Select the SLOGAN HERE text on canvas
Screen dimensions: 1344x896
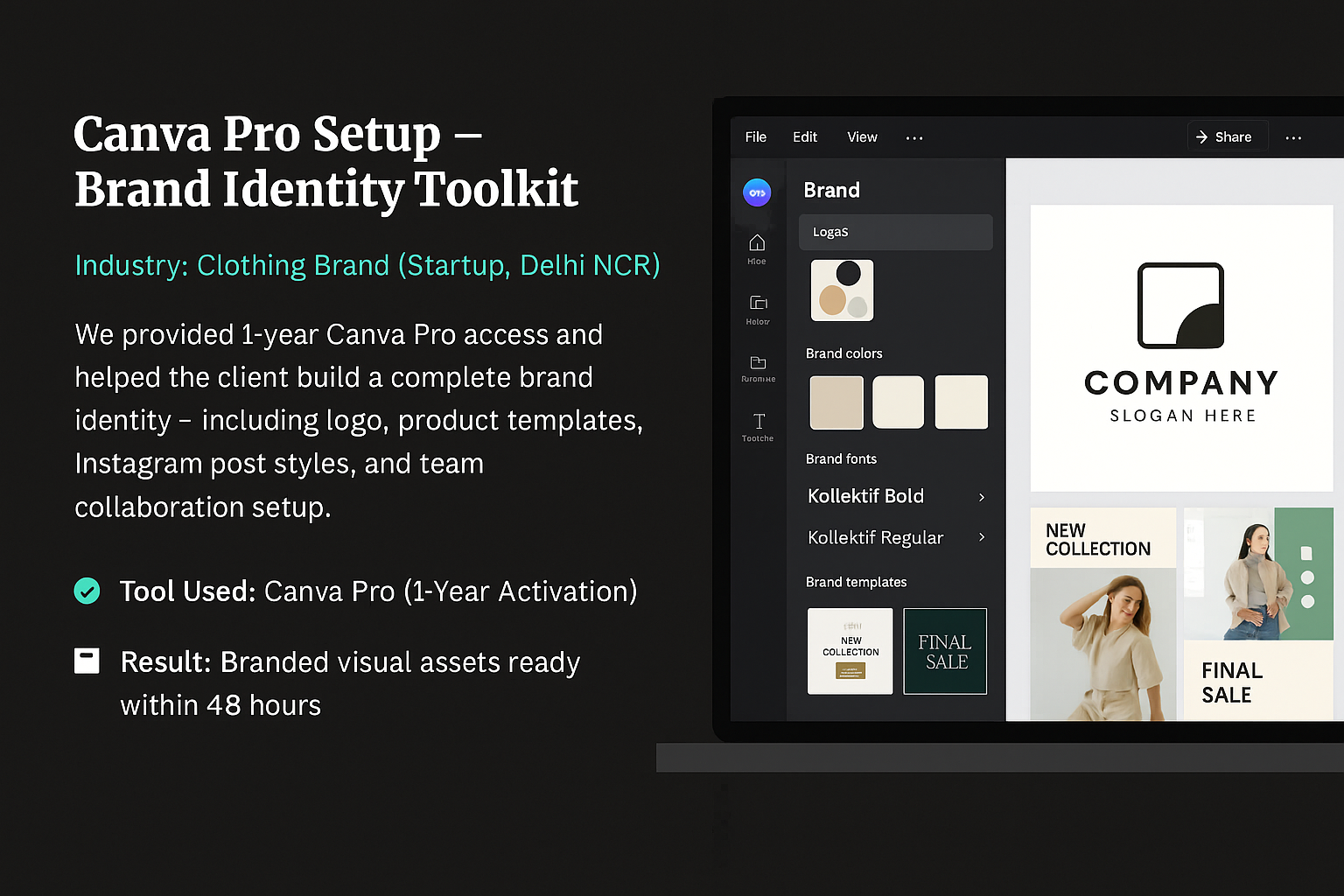pyautogui.click(x=1182, y=416)
